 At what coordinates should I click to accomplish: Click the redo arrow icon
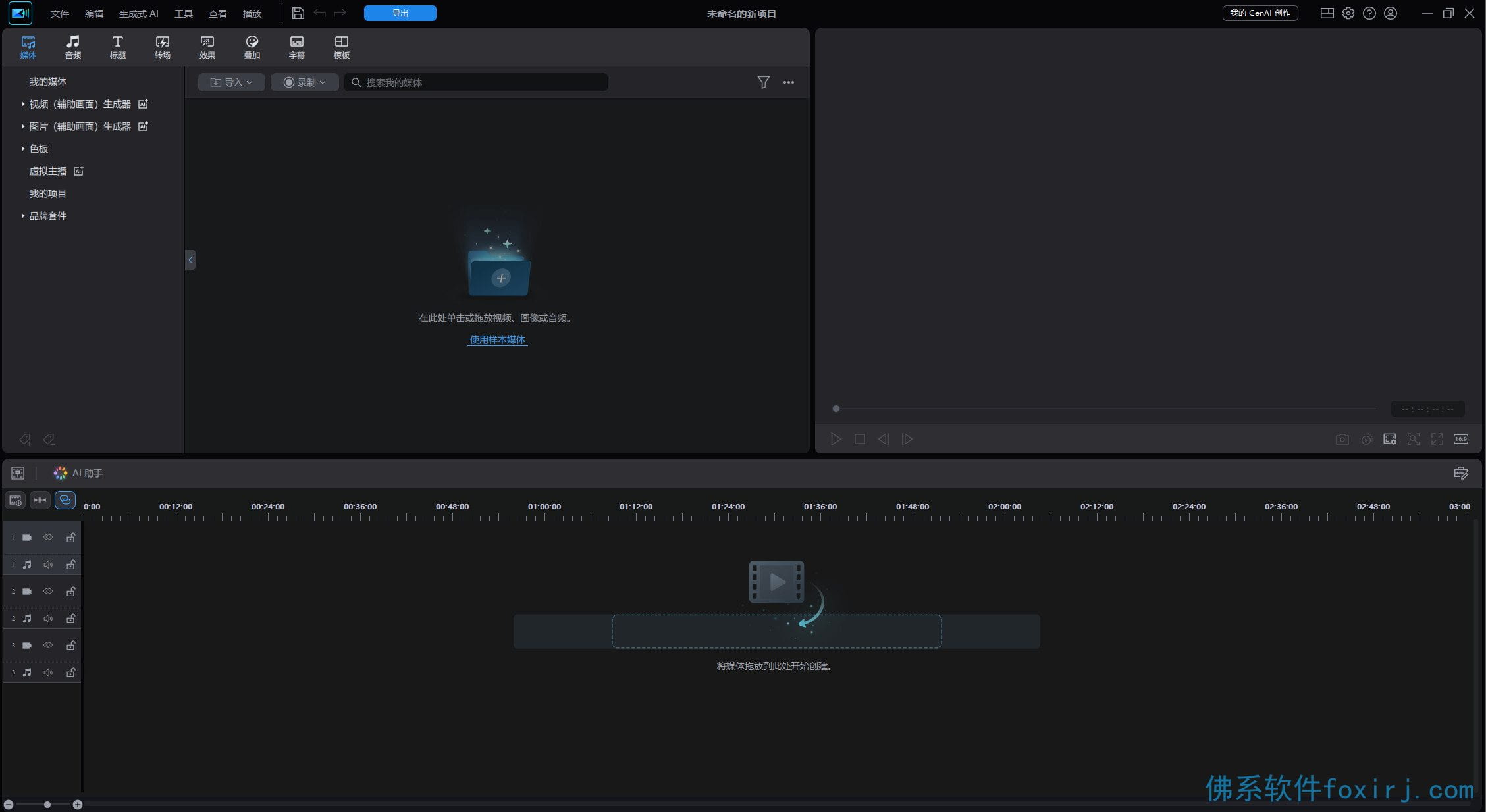340,13
